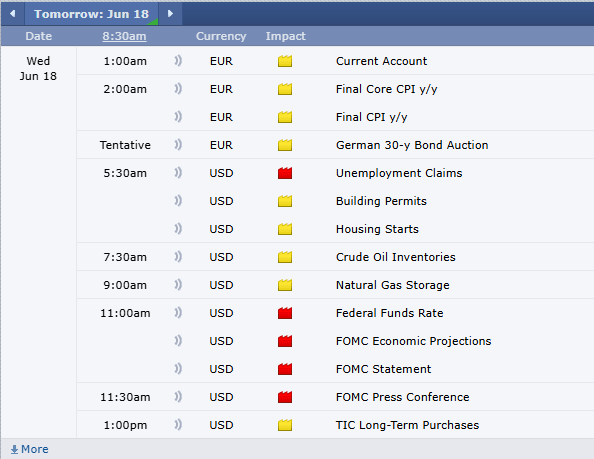Open the Impact column filter header
This screenshot has width=594, height=459.
point(285,36)
